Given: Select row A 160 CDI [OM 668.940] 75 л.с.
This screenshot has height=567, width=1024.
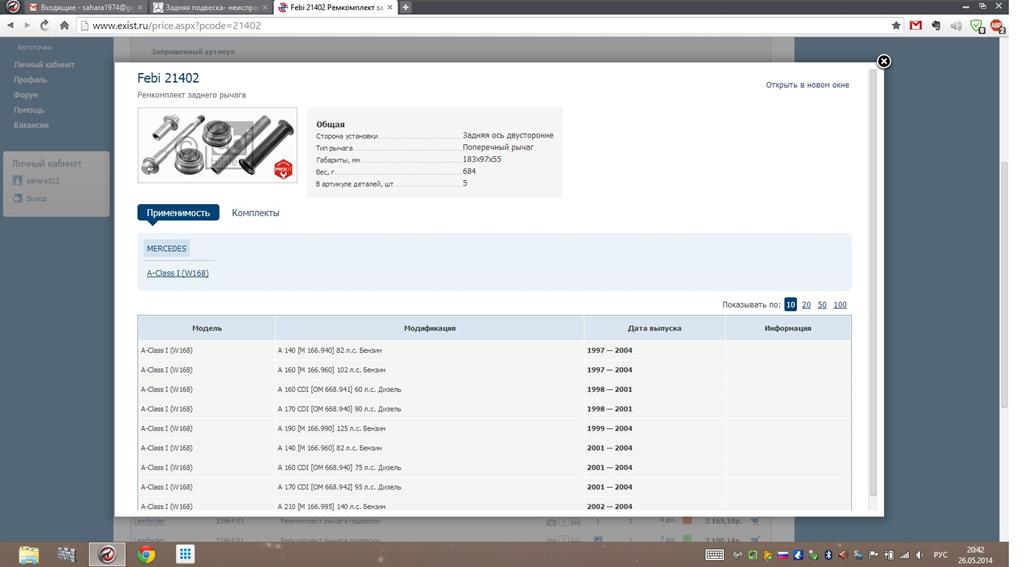Looking at the screenshot, I should pyautogui.click(x=494, y=468).
